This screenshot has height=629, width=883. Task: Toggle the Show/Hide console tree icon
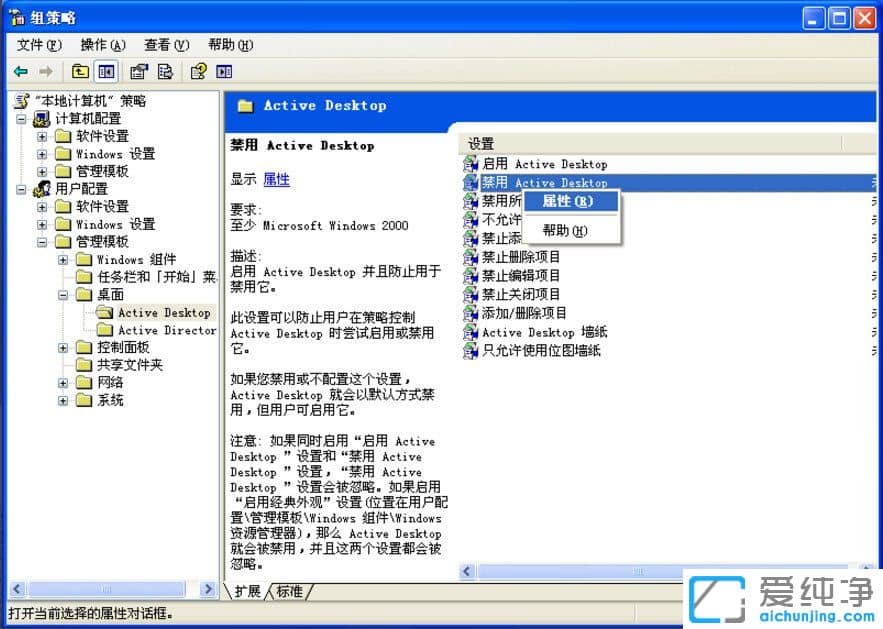[107, 71]
